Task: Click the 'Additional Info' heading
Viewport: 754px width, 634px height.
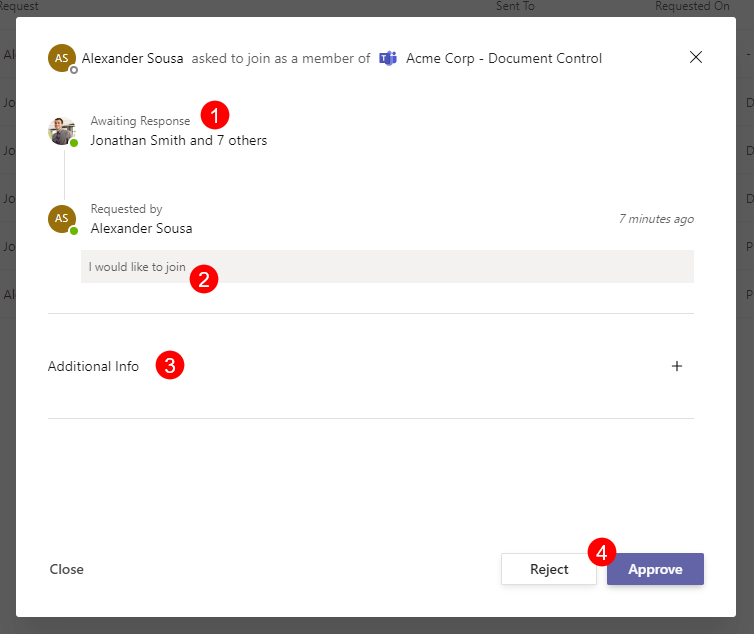Action: pos(93,367)
